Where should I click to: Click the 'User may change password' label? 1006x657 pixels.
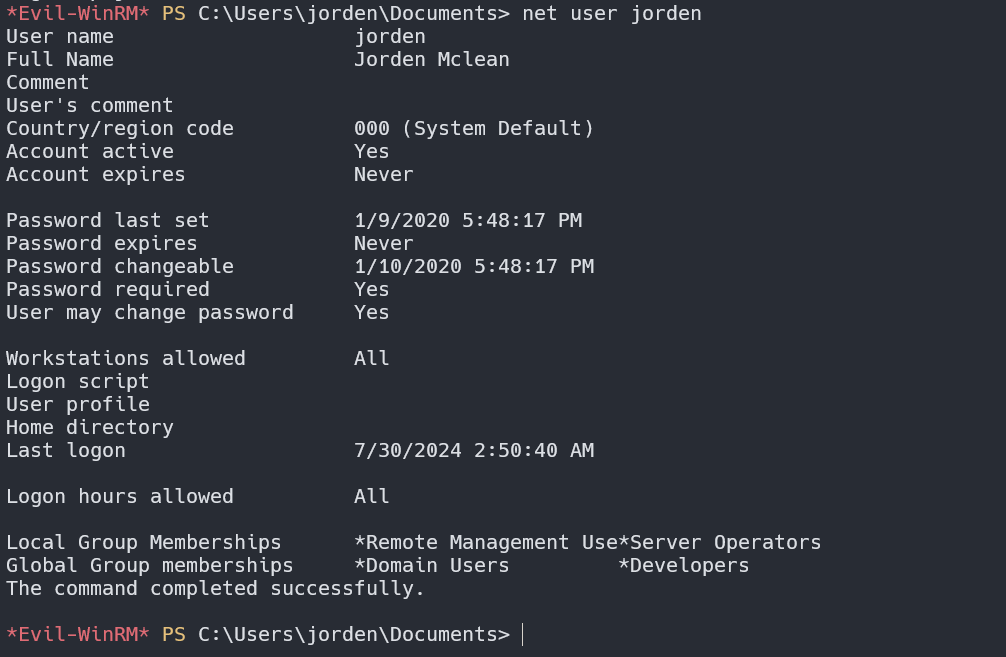click(x=150, y=312)
